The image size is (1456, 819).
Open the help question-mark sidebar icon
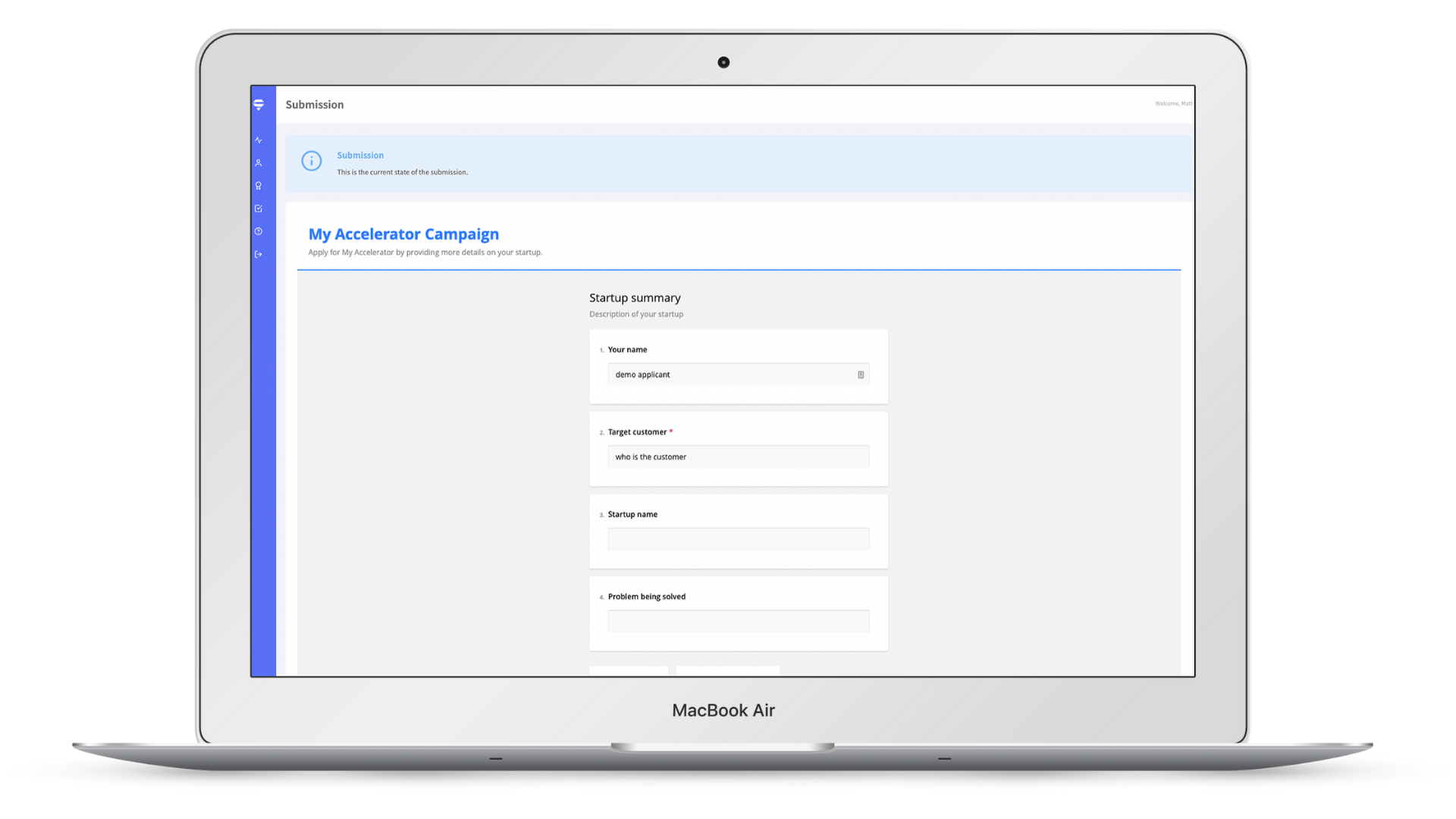(259, 231)
